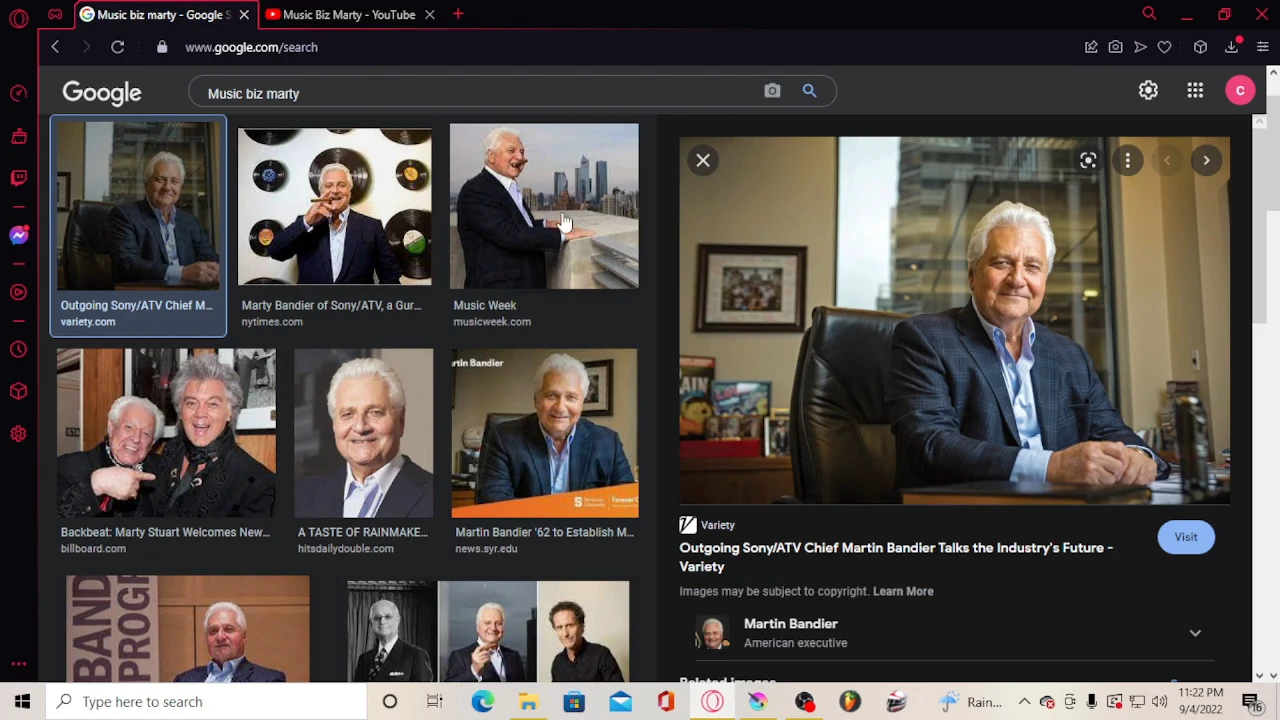This screenshot has width=1280, height=720.
Task: Open the hitsdailydouble.com image thumbnail
Action: (364, 433)
